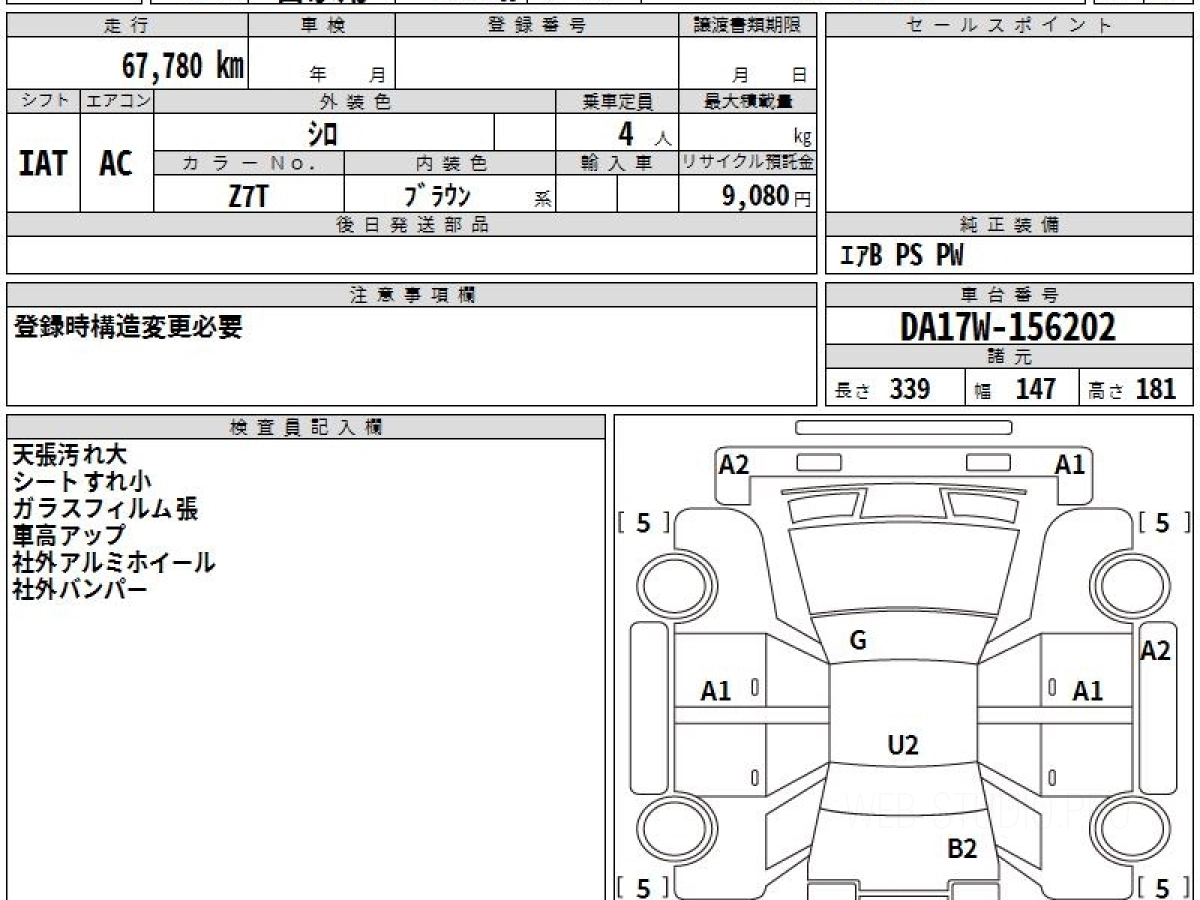Click the A2 mark on the side panel
The width and height of the screenshot is (1200, 900).
pos(1155,651)
